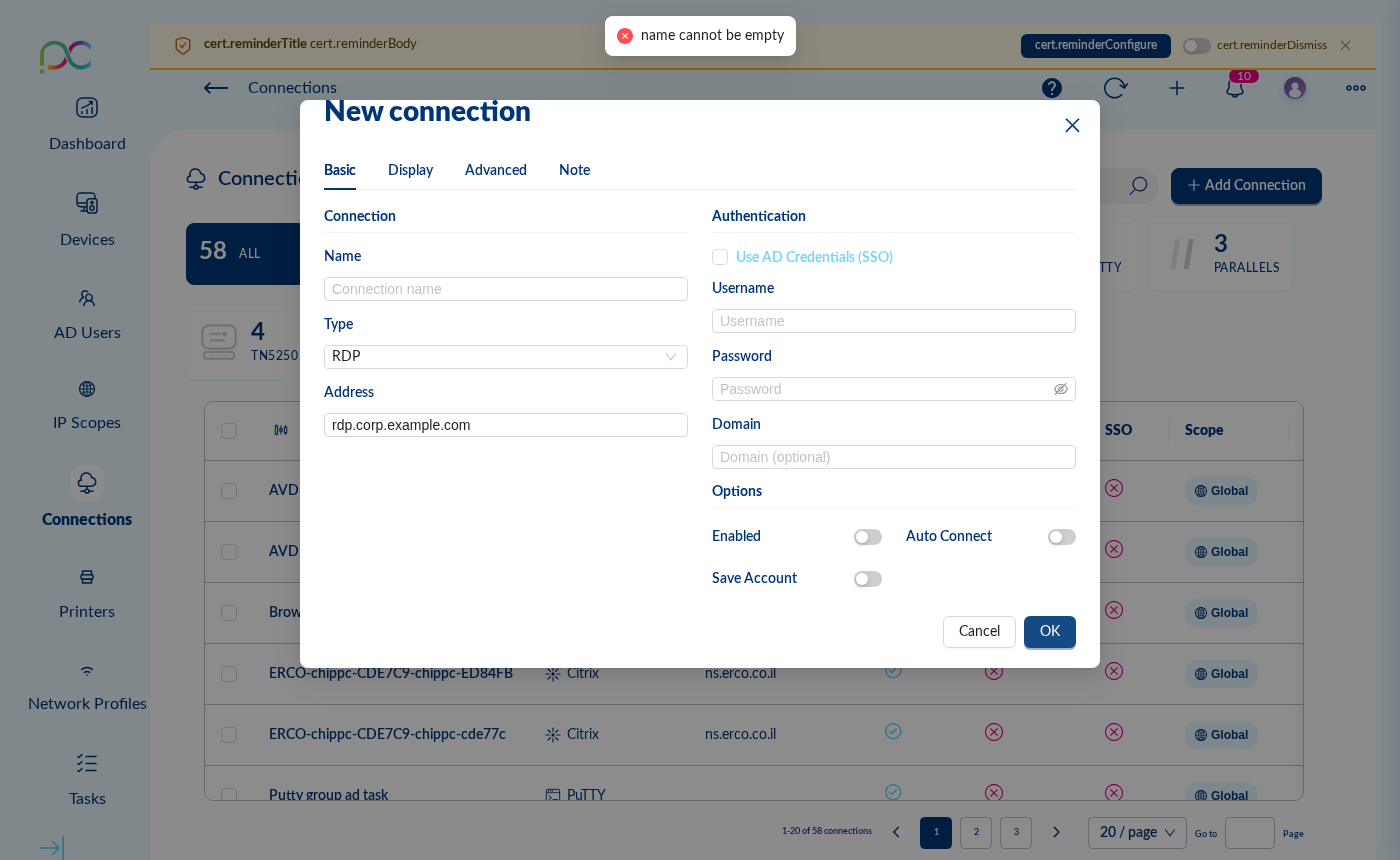Open Dashboard from the sidebar

(x=87, y=124)
